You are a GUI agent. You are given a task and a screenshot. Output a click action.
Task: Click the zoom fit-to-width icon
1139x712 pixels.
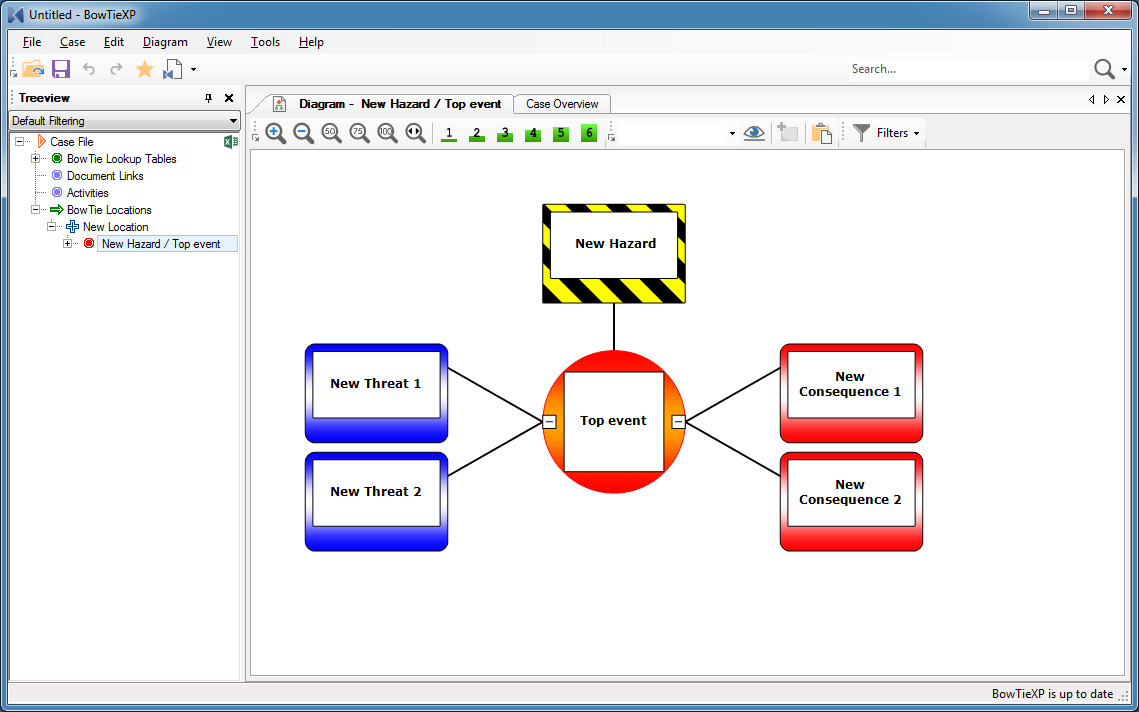[416, 133]
